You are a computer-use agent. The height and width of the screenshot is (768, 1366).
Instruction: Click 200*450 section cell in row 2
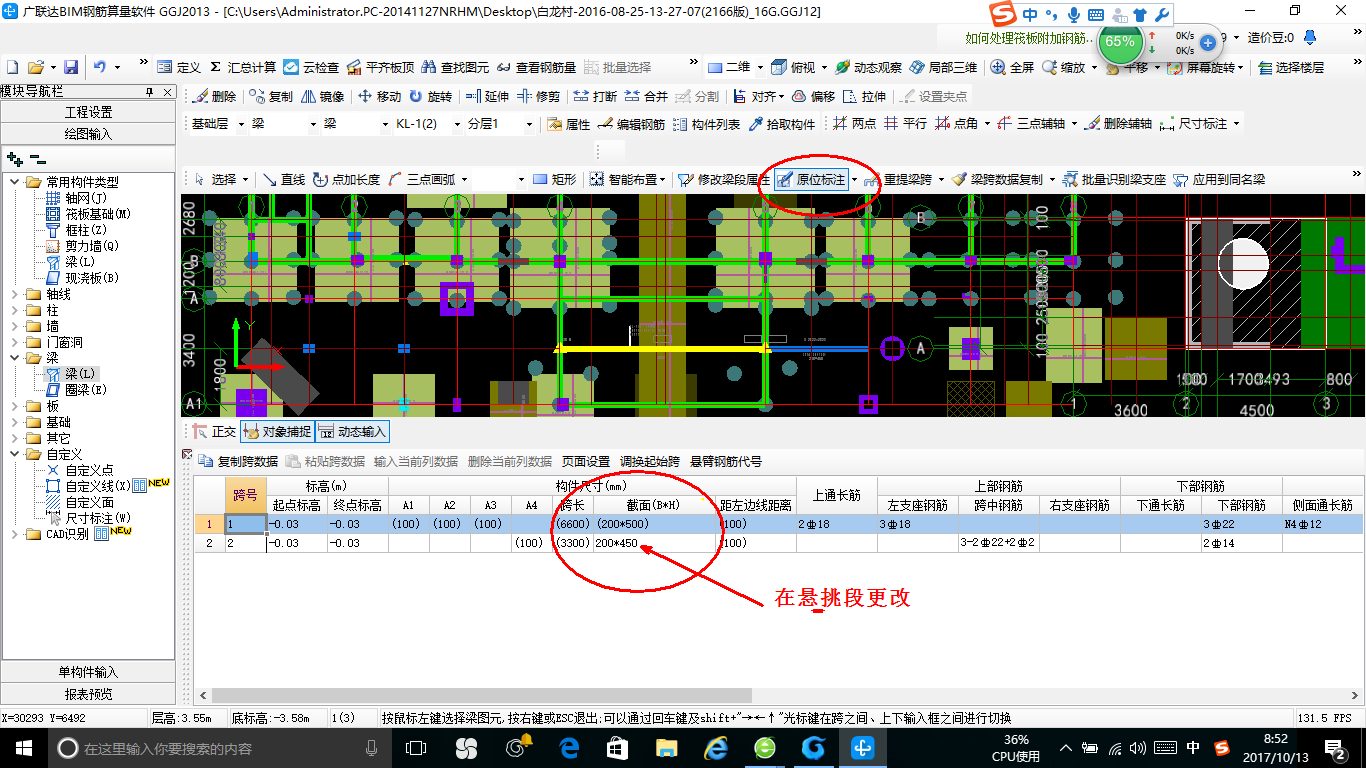click(x=655, y=543)
